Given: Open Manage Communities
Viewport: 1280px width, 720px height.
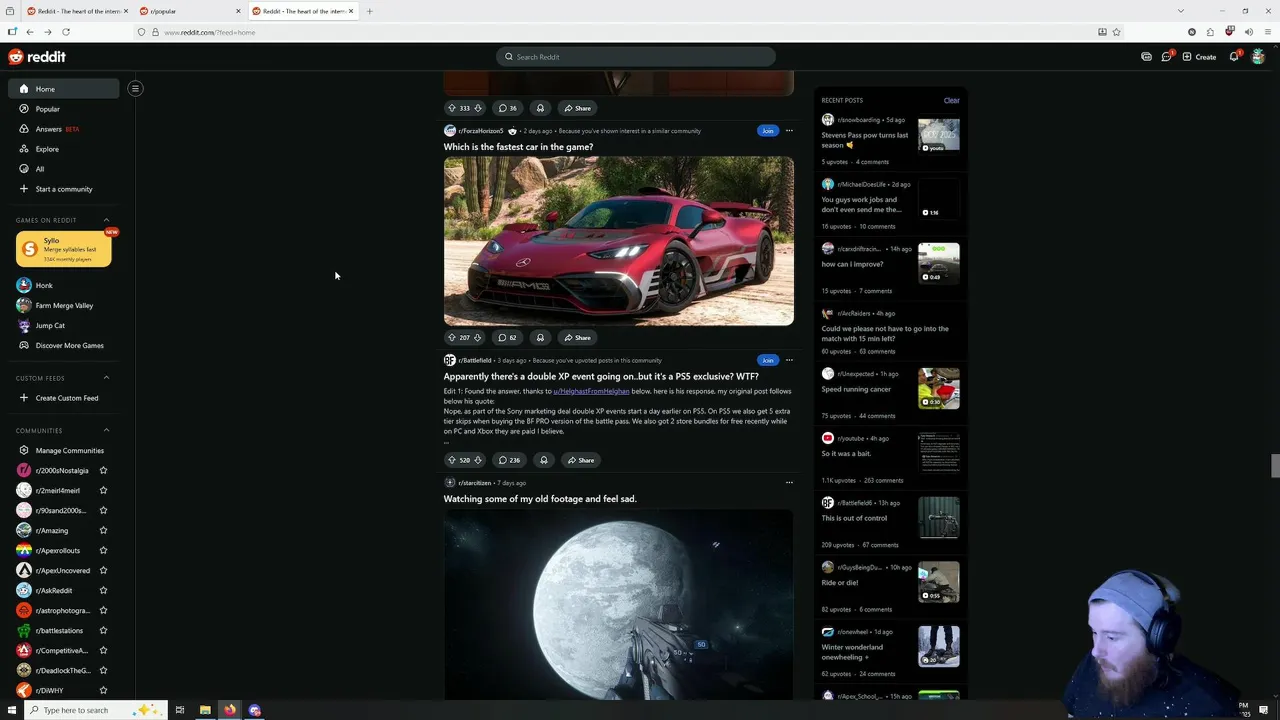Looking at the screenshot, I should coord(69,450).
